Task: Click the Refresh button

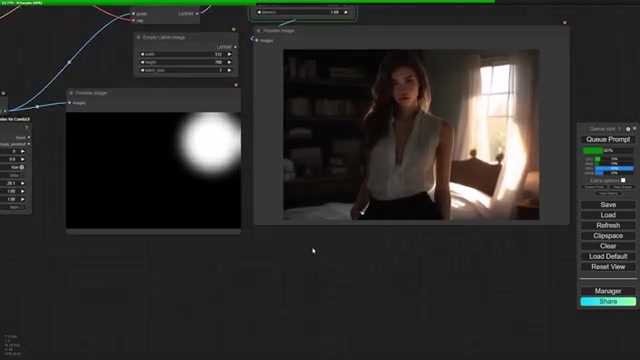Action: 608,225
